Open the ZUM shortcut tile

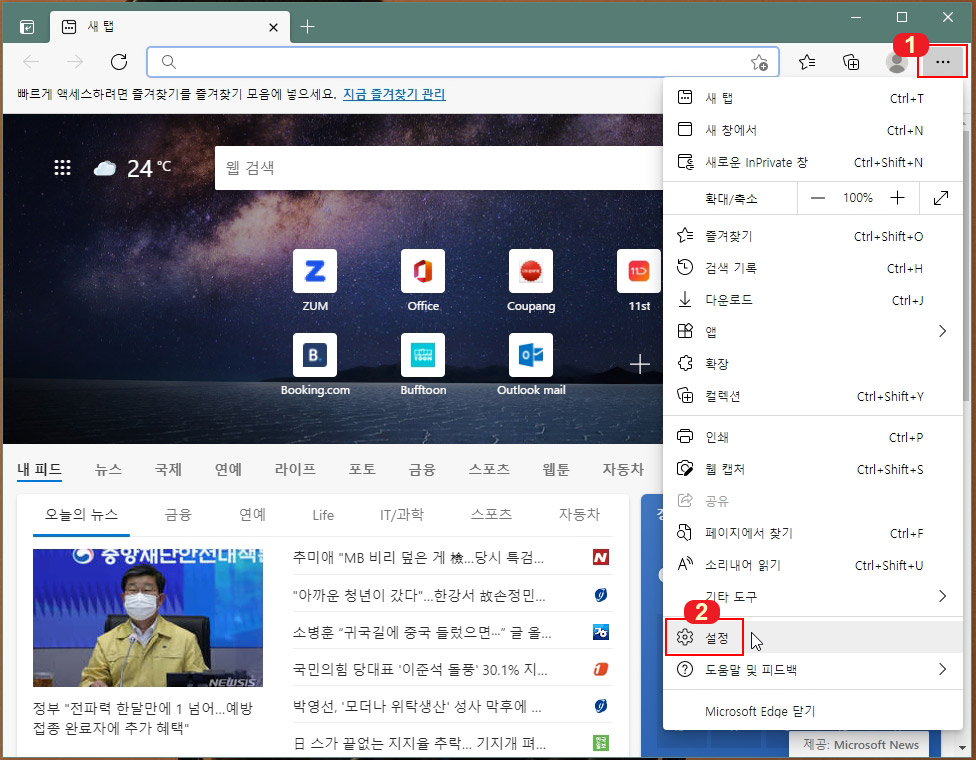314,271
